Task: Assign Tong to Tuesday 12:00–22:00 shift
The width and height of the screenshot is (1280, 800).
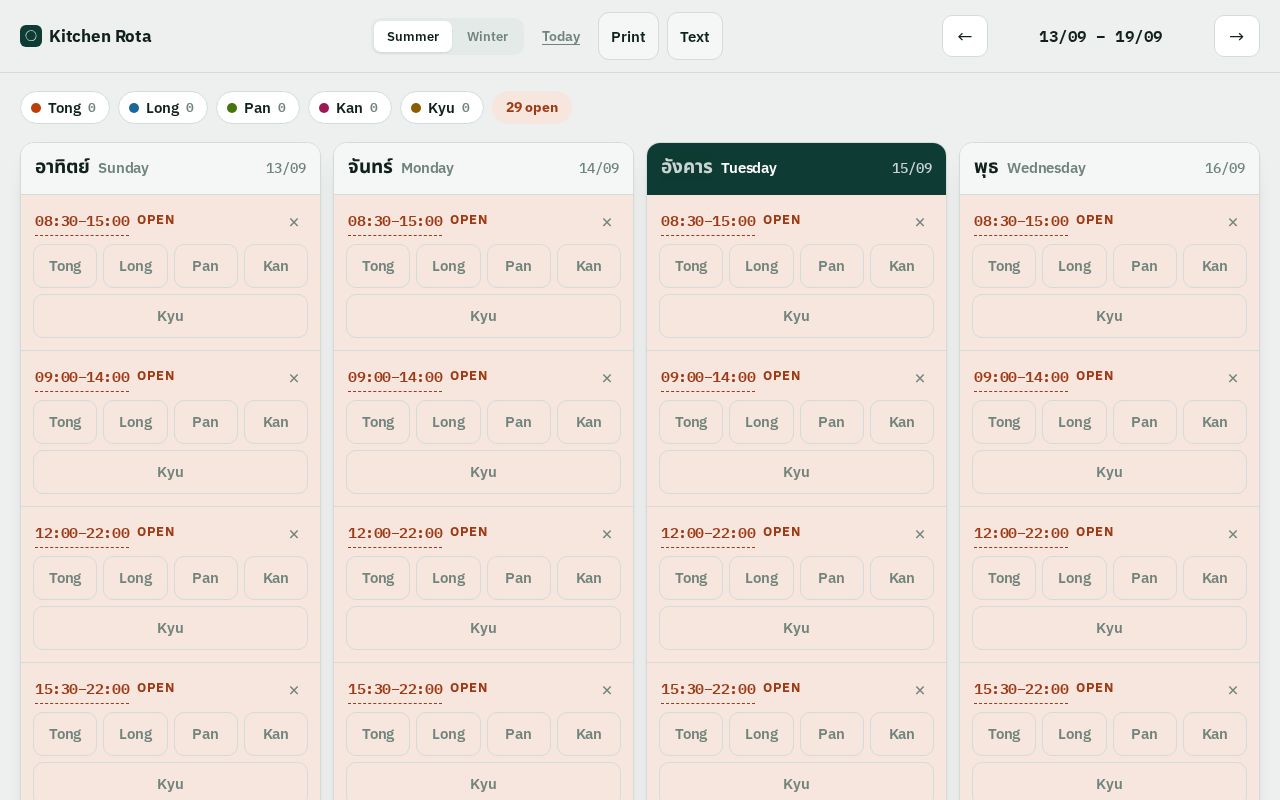Action: click(x=691, y=578)
